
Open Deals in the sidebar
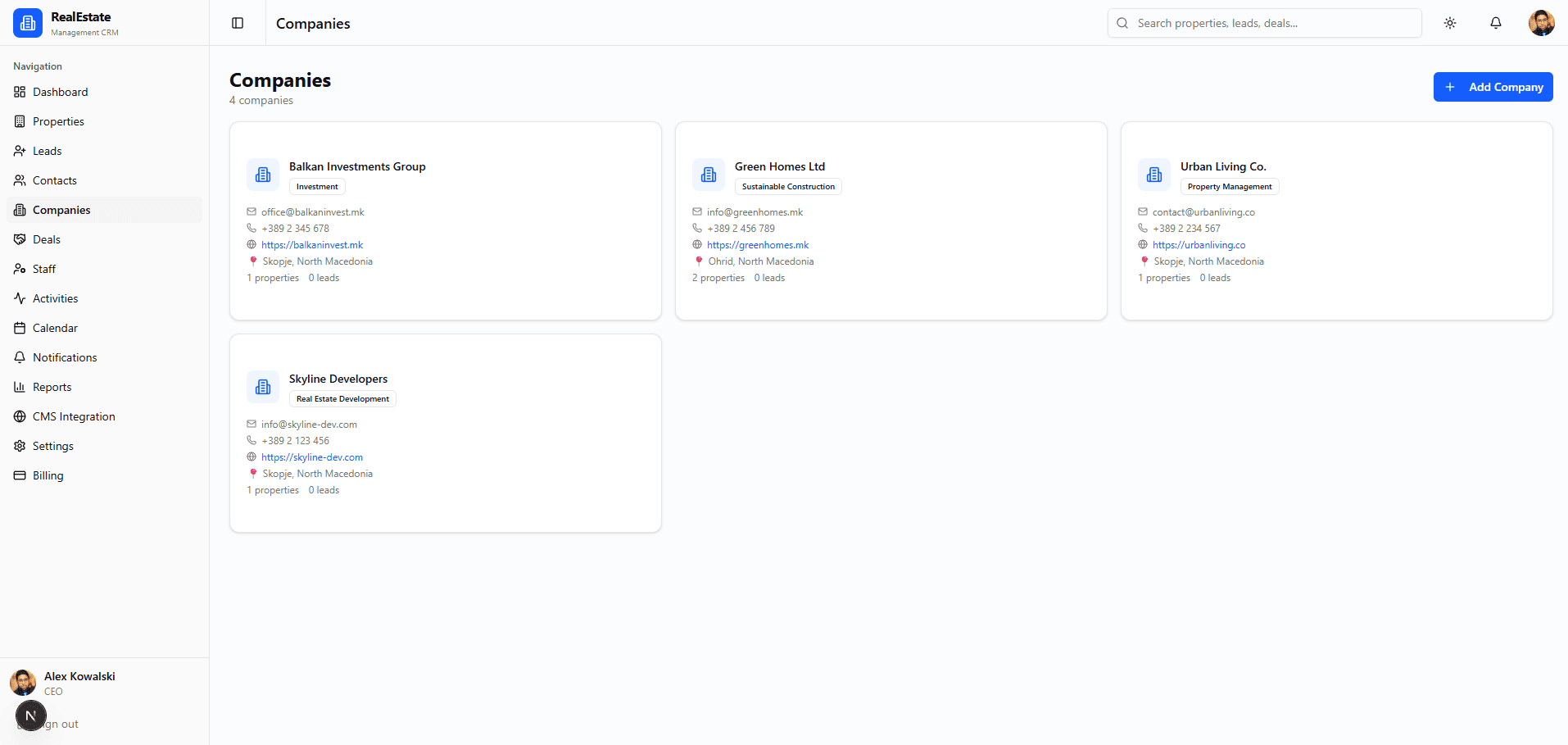click(105, 239)
